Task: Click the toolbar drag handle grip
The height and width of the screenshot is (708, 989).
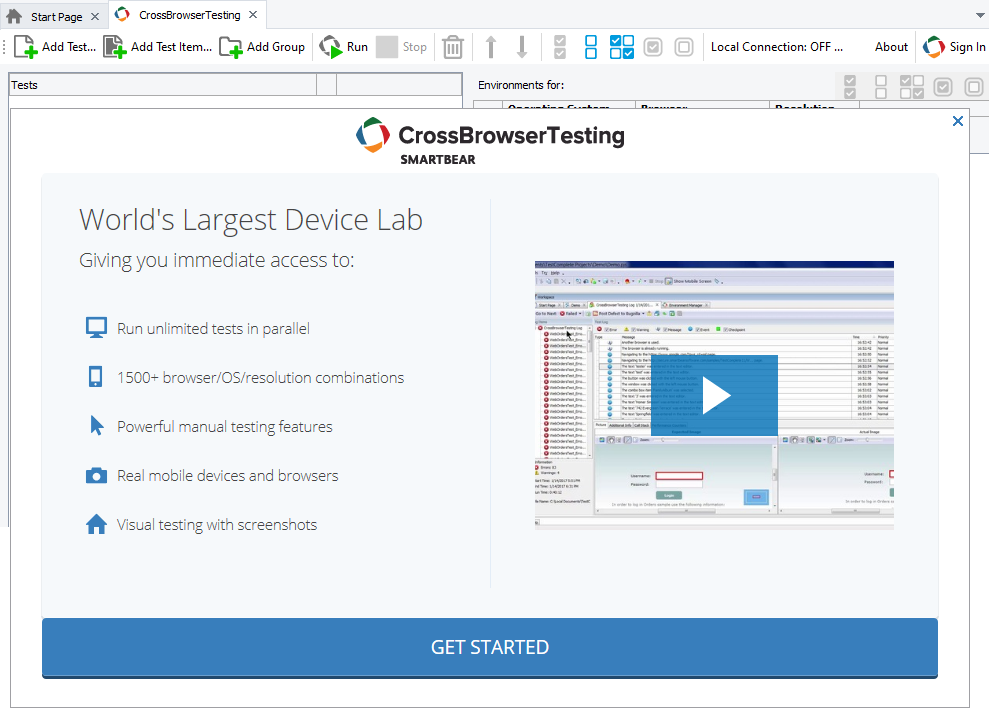Action: pyautogui.click(x=4, y=47)
